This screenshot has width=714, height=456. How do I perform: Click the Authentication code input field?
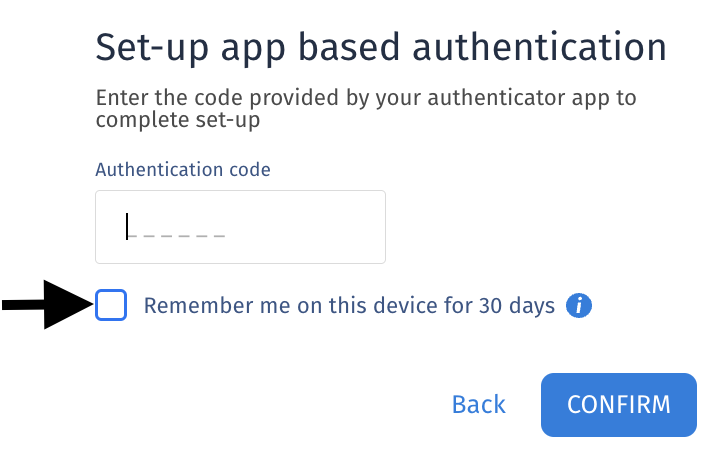coord(240,227)
